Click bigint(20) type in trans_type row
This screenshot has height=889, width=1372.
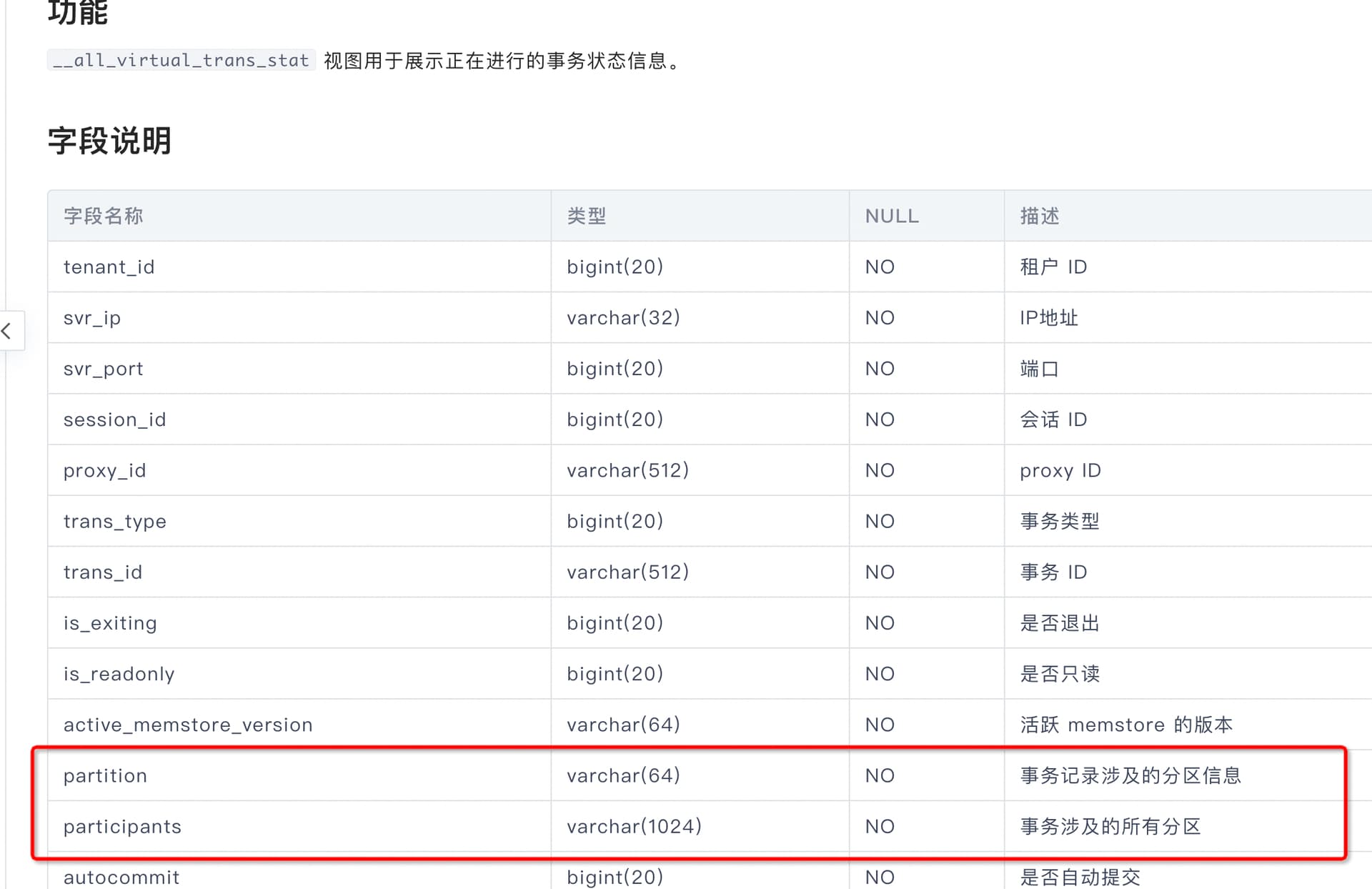click(x=615, y=521)
